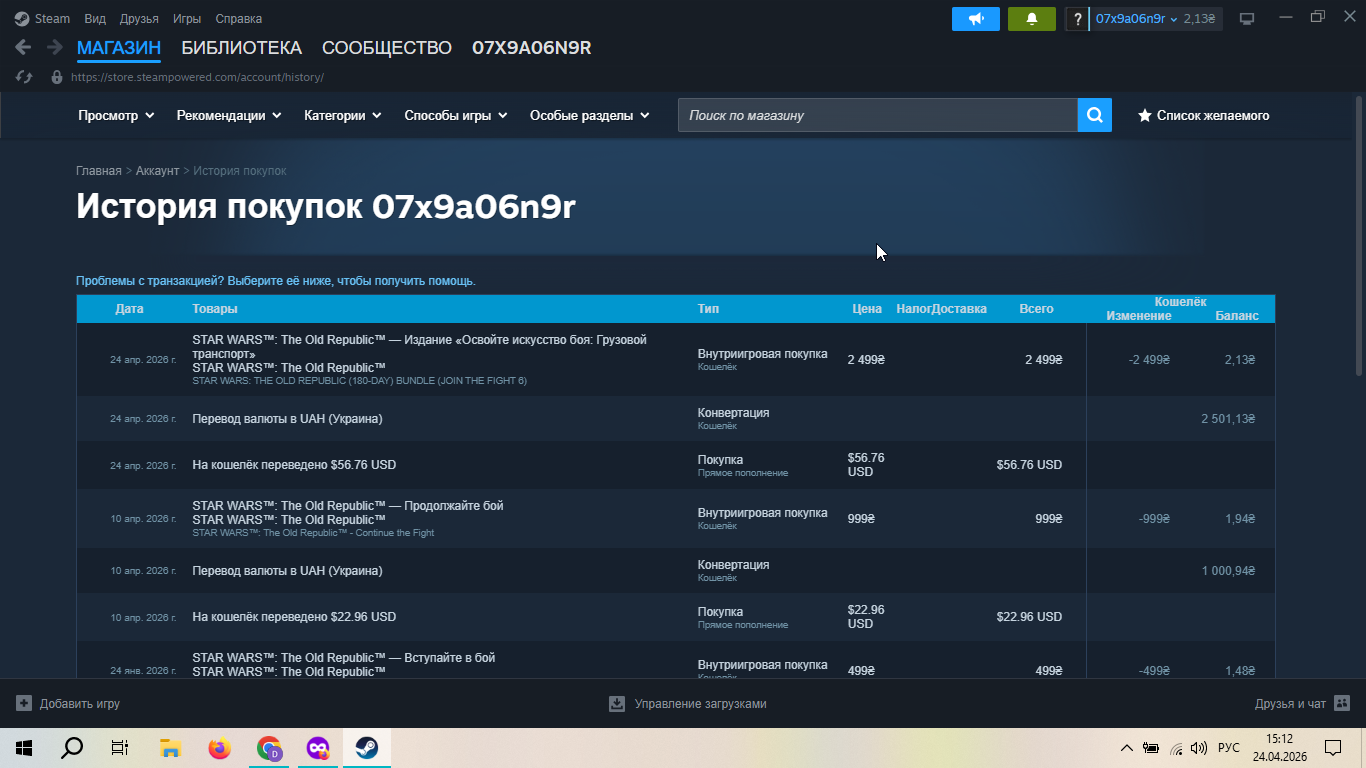Screen dimensions: 1366x768
Task: Expand the Рекомендации dropdown
Action: click(x=229, y=115)
